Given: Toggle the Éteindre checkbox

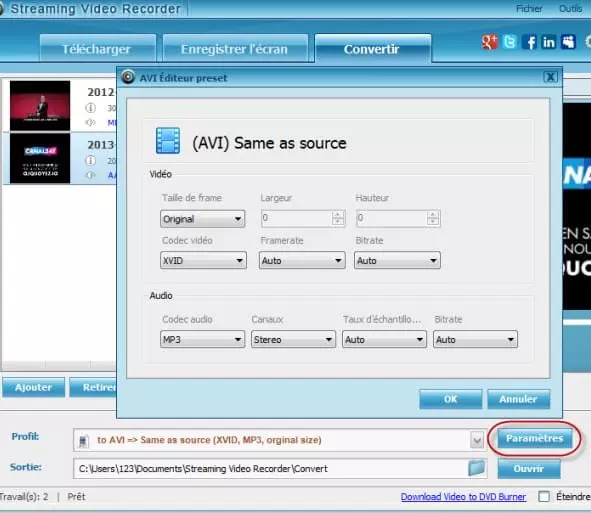Looking at the screenshot, I should click(x=544, y=496).
